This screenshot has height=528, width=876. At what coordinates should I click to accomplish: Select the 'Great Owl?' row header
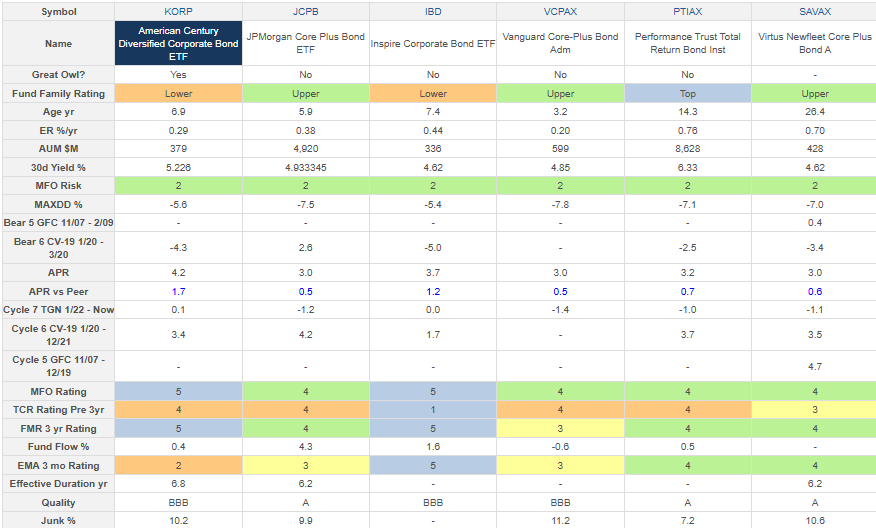coord(58,75)
